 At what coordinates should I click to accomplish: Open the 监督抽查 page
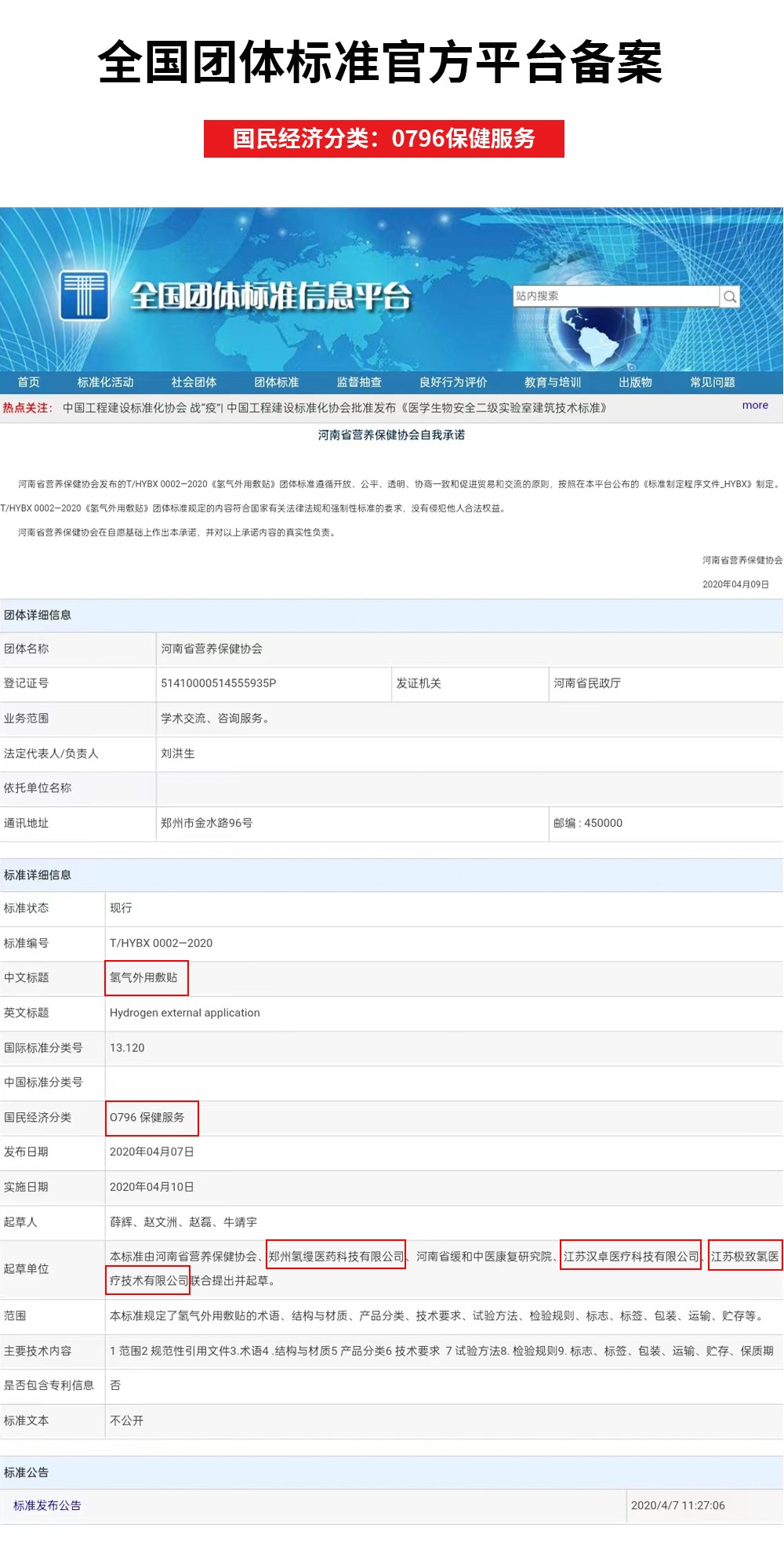pyautogui.click(x=359, y=383)
